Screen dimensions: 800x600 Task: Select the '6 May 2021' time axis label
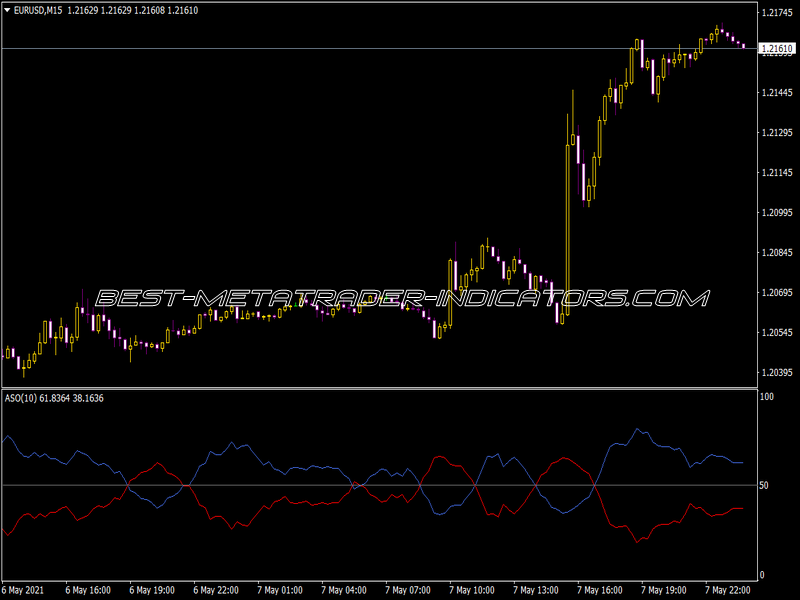pos(23,590)
